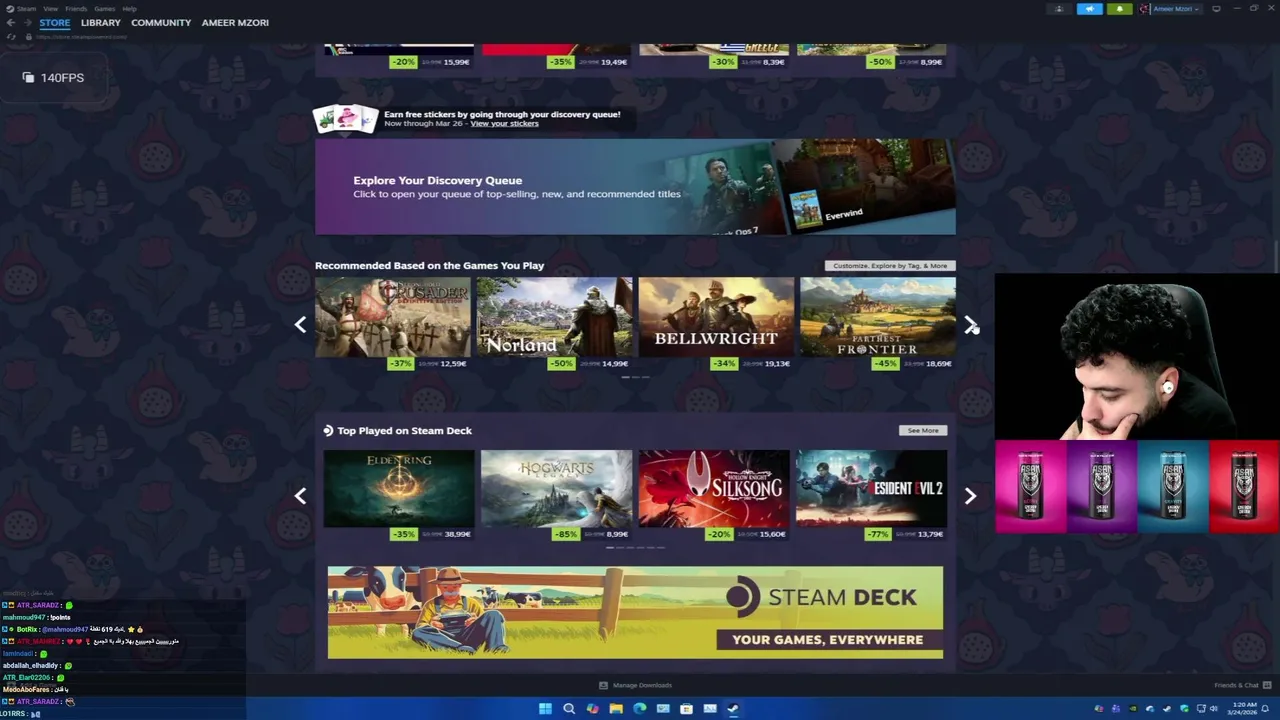Open the Windows Start menu
Screen dimensions: 1280x720
click(545, 708)
